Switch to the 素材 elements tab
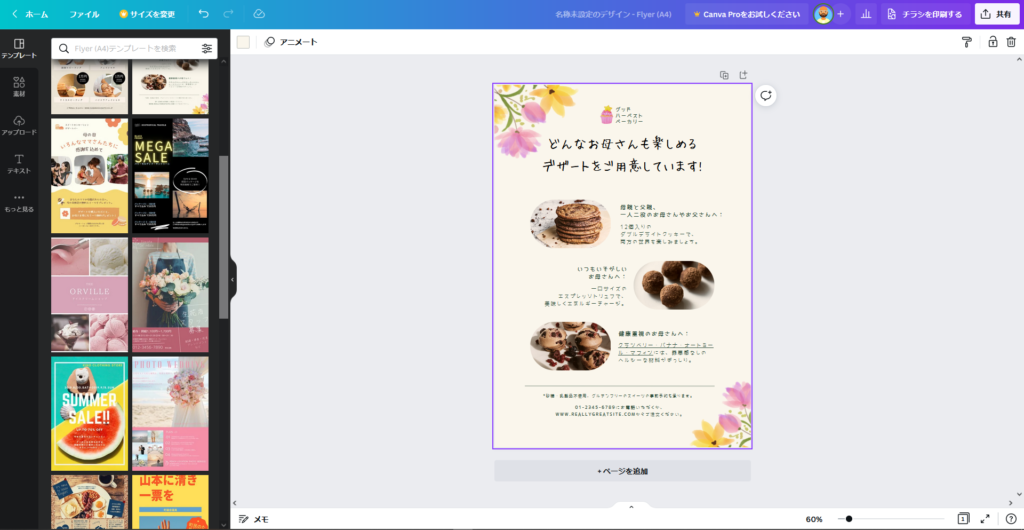This screenshot has width=1024, height=530. (19, 86)
